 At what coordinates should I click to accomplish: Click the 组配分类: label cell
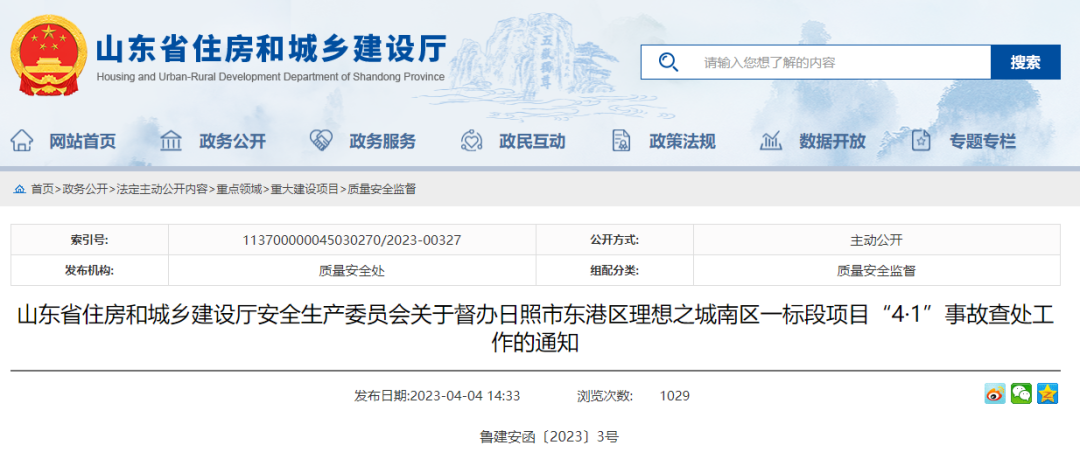[614, 270]
